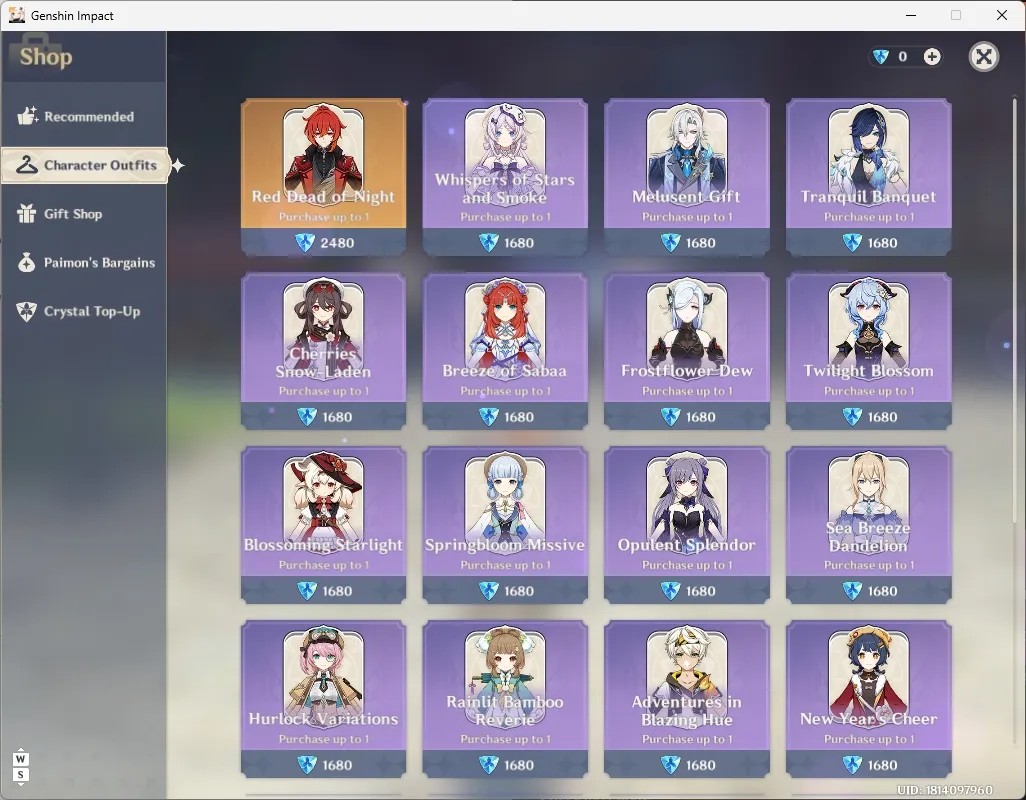1026x800 pixels.
Task: Select the Hurlock Variations outfit
Action: (323, 699)
